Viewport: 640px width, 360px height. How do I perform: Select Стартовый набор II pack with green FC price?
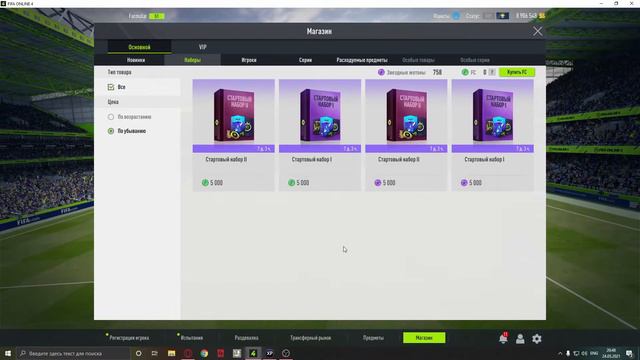[x=233, y=135]
